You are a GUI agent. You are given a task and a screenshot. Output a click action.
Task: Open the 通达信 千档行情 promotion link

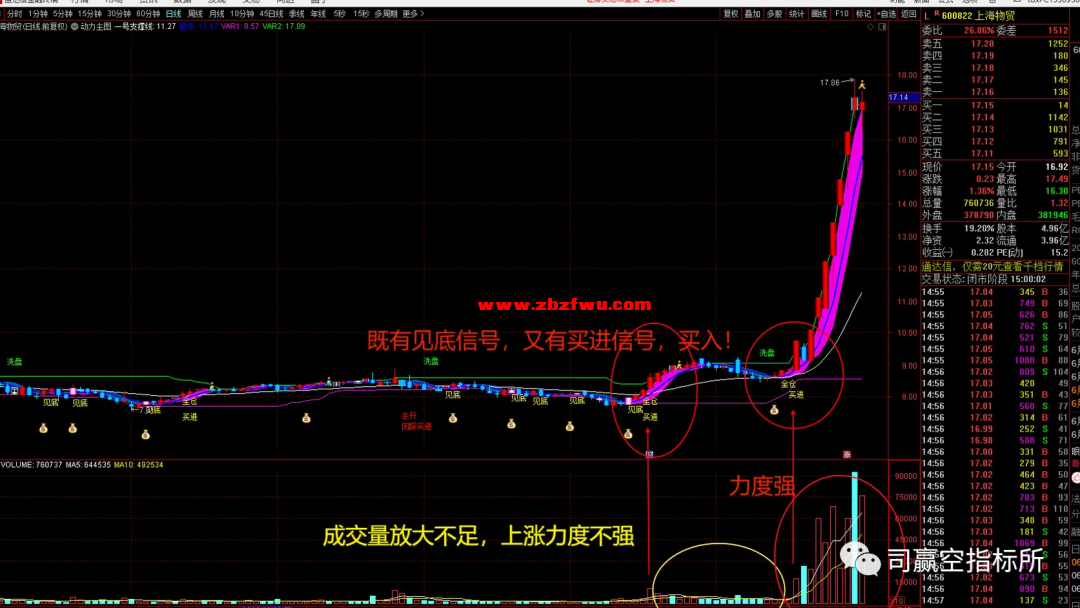(993, 266)
